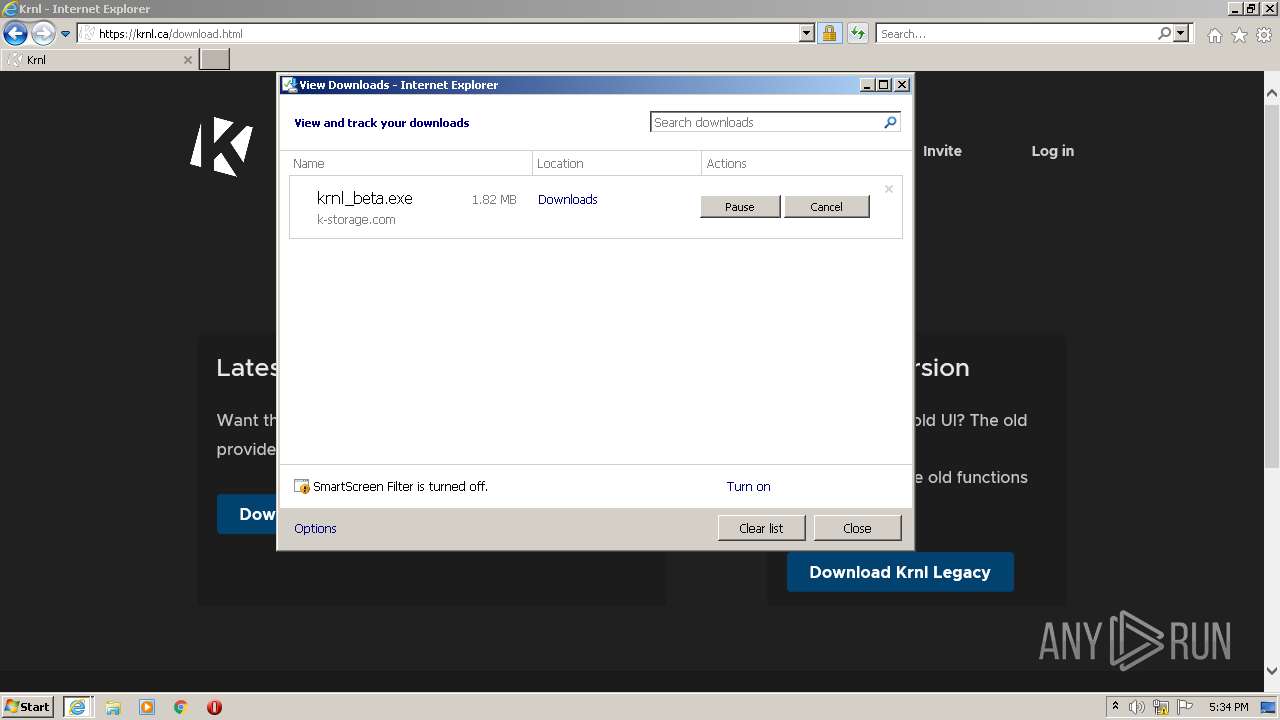1280x720 pixels.
Task: Click the page scrollbar up arrow
Action: click(x=1271, y=93)
